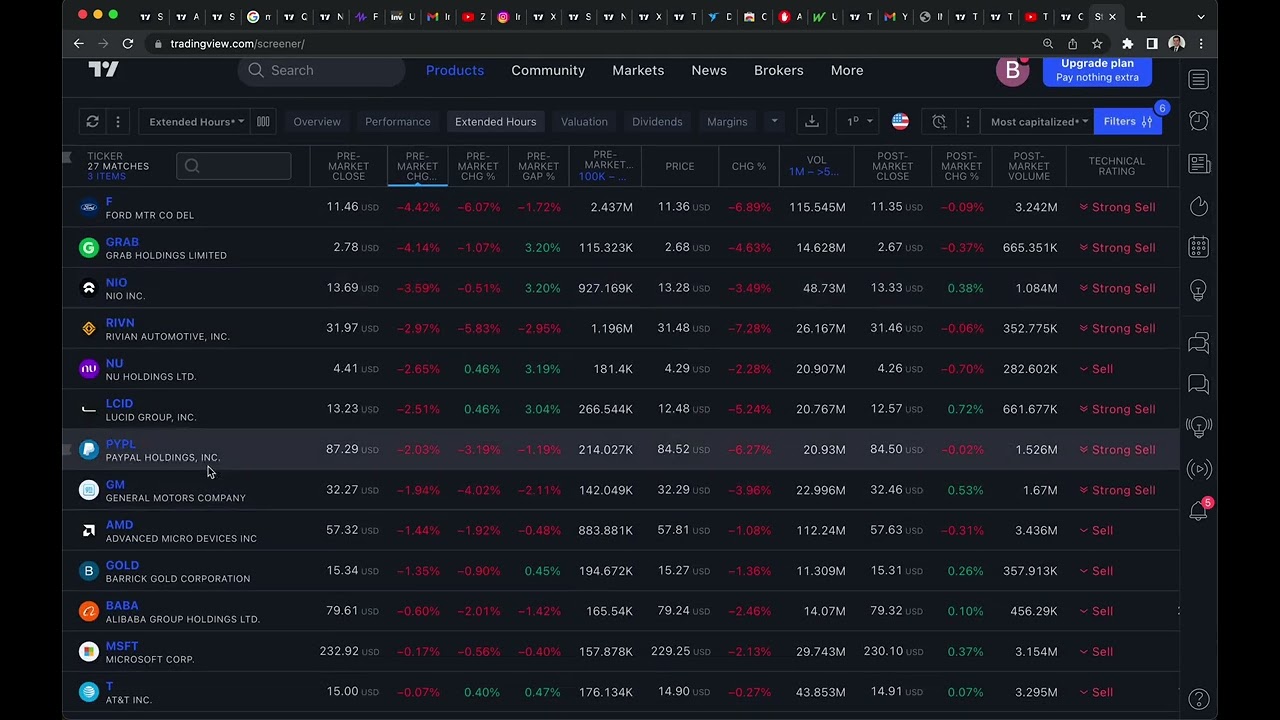This screenshot has height=720, width=1280.
Task: Open the RIVN ticker link
Action: pyautogui.click(x=120, y=323)
